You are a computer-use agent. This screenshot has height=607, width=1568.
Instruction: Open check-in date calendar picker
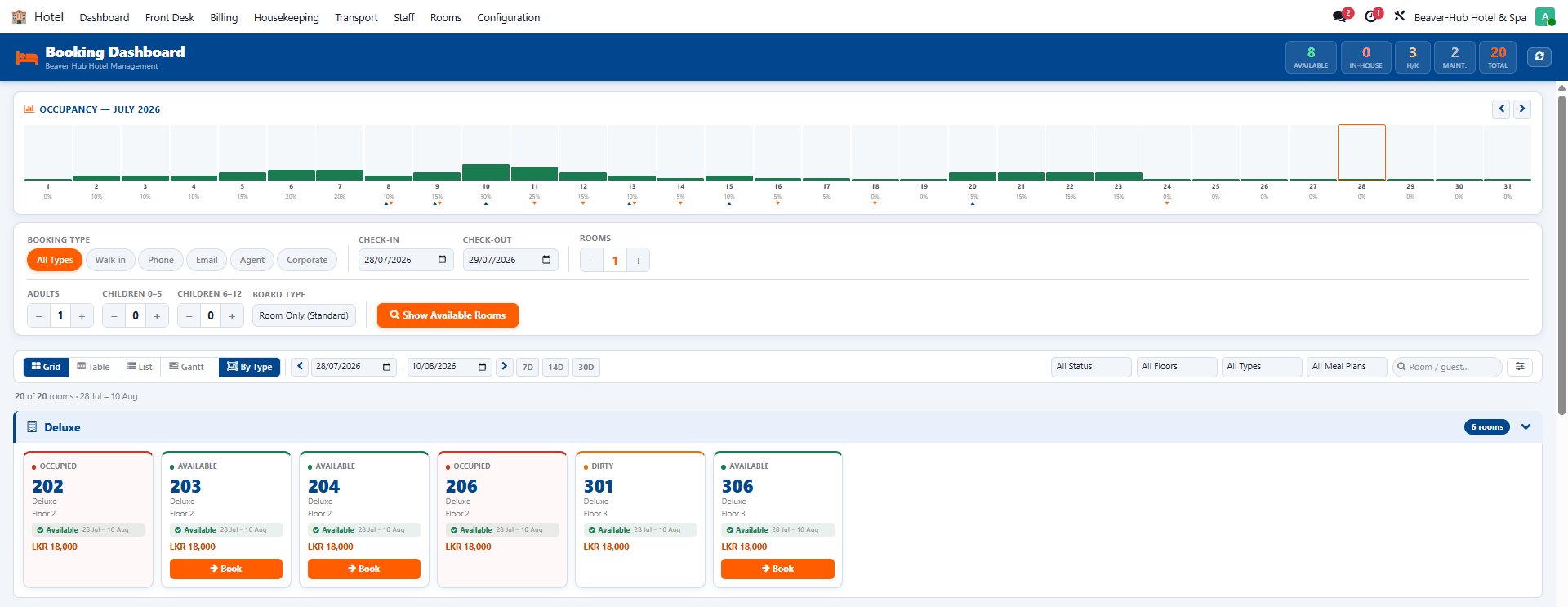click(x=442, y=260)
